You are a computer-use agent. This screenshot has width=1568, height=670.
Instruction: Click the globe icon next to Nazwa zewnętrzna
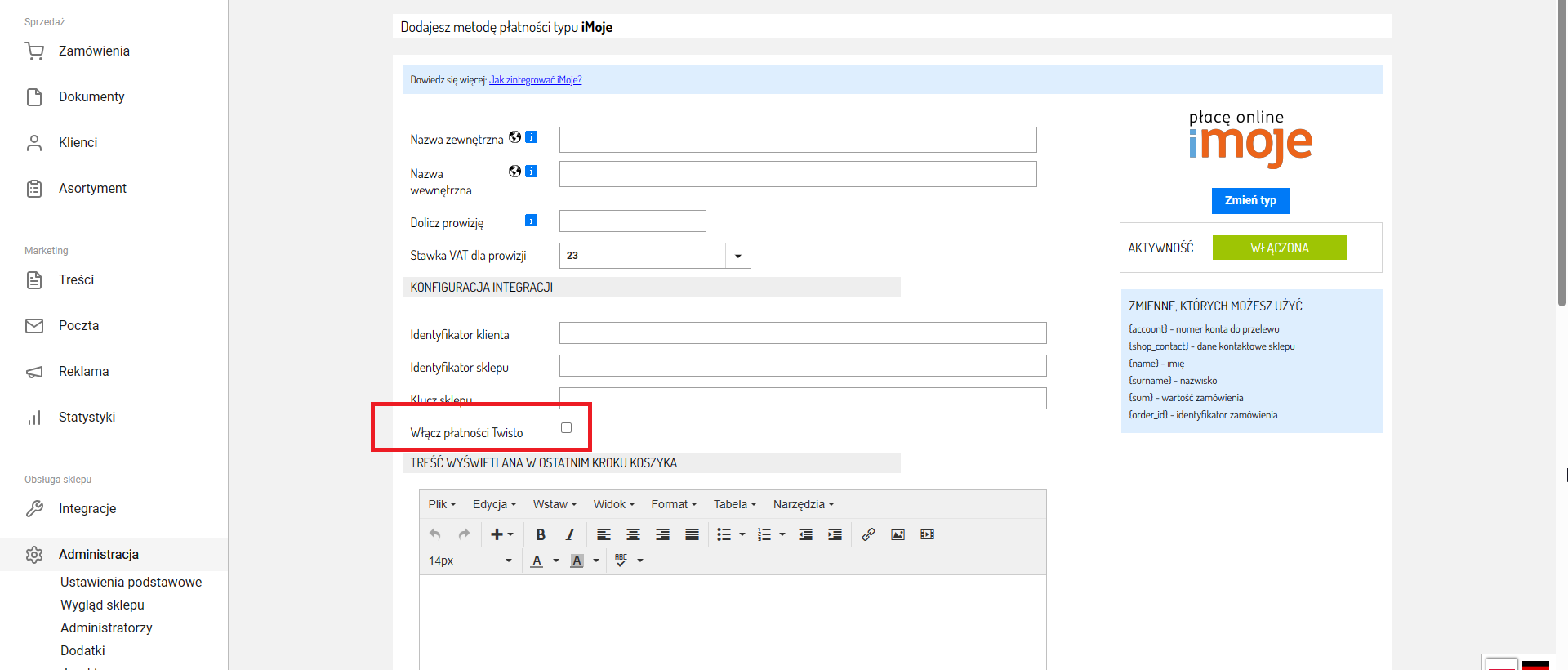click(514, 137)
